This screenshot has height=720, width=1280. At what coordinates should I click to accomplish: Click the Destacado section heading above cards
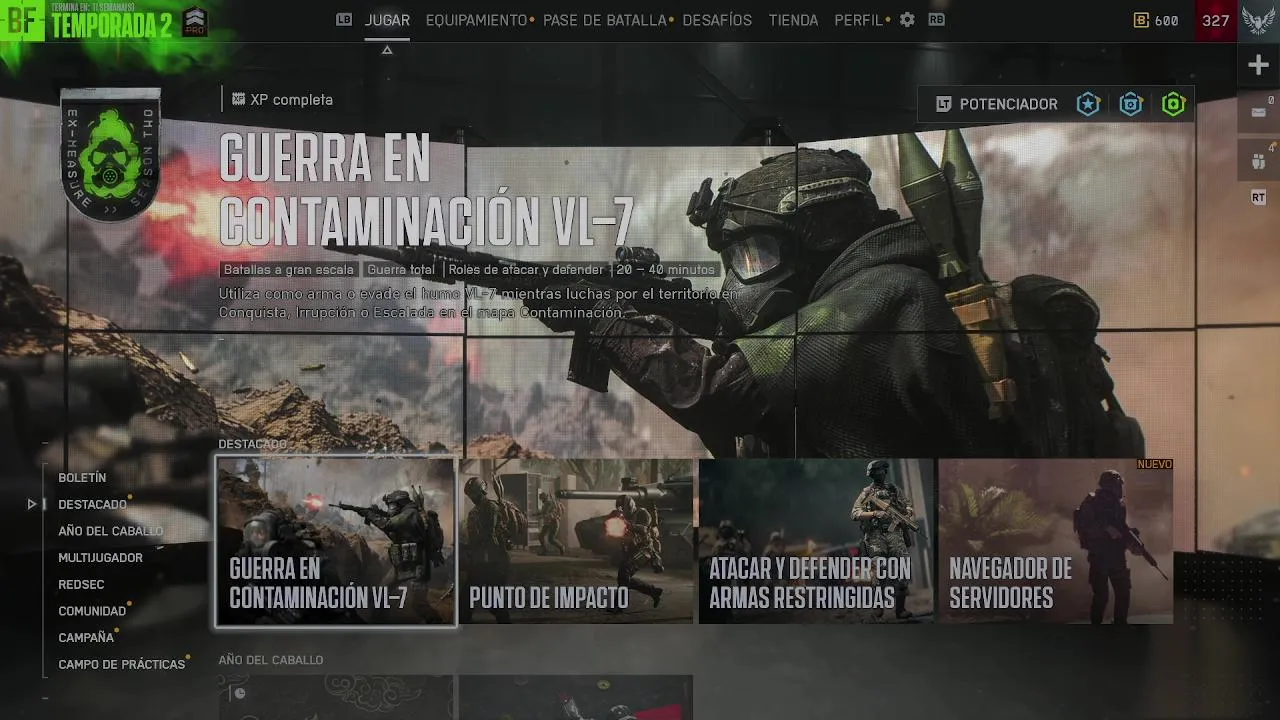point(252,444)
